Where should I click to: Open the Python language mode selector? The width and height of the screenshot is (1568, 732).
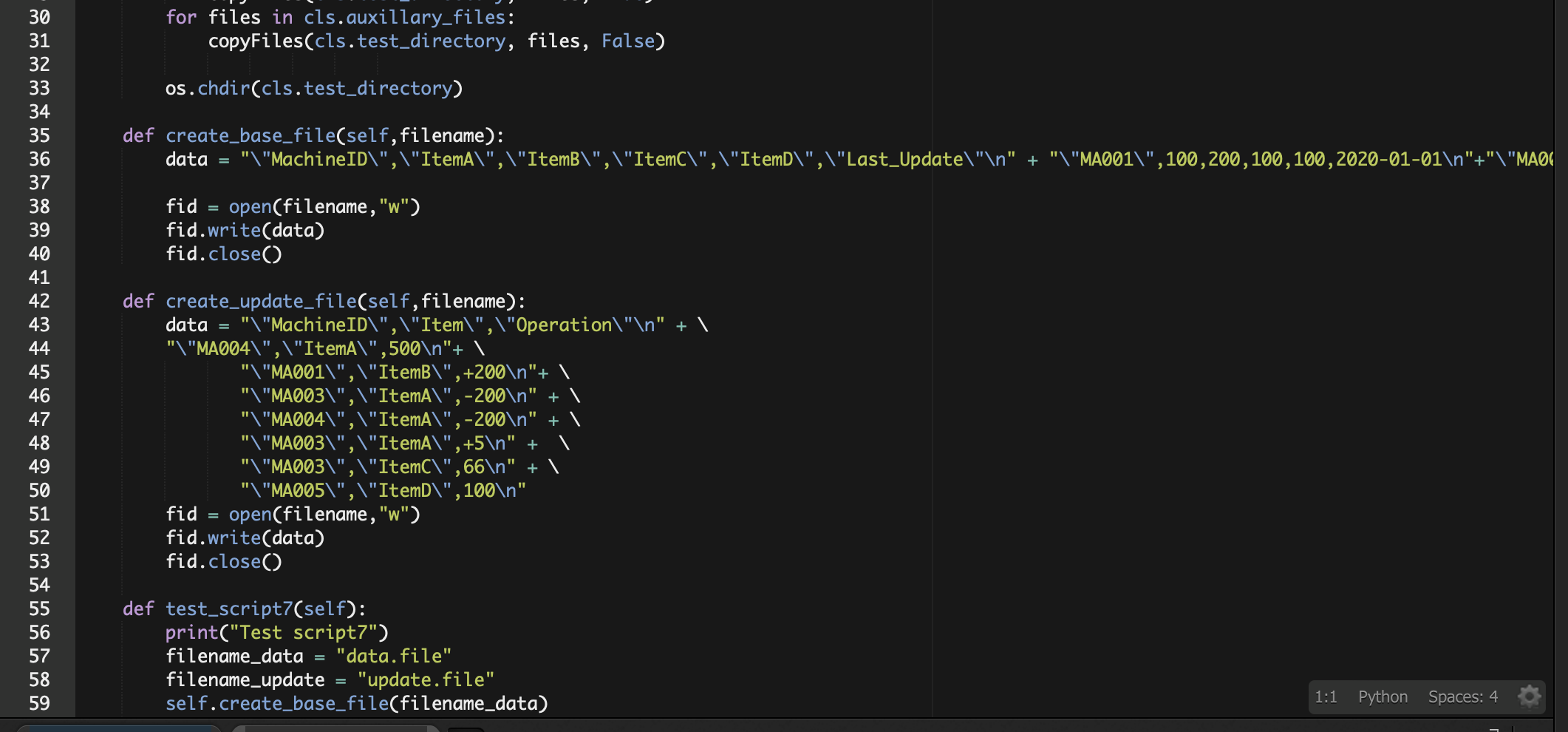click(x=1381, y=696)
